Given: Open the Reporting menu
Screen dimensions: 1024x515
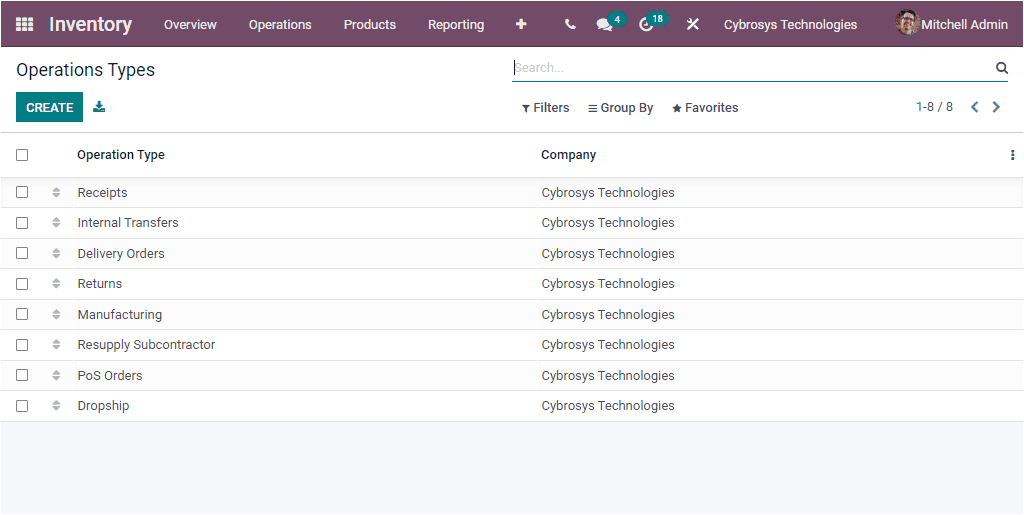Looking at the screenshot, I should point(455,24).
